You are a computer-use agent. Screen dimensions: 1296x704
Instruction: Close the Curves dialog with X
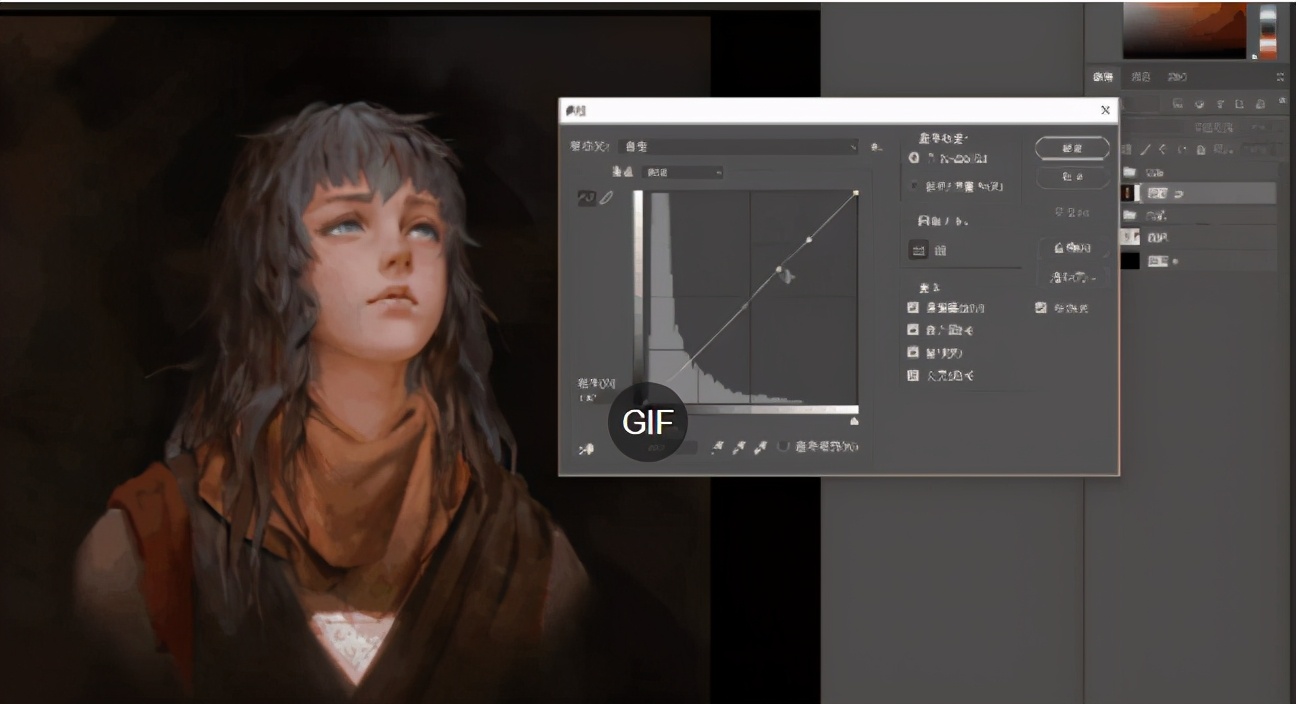1105,110
